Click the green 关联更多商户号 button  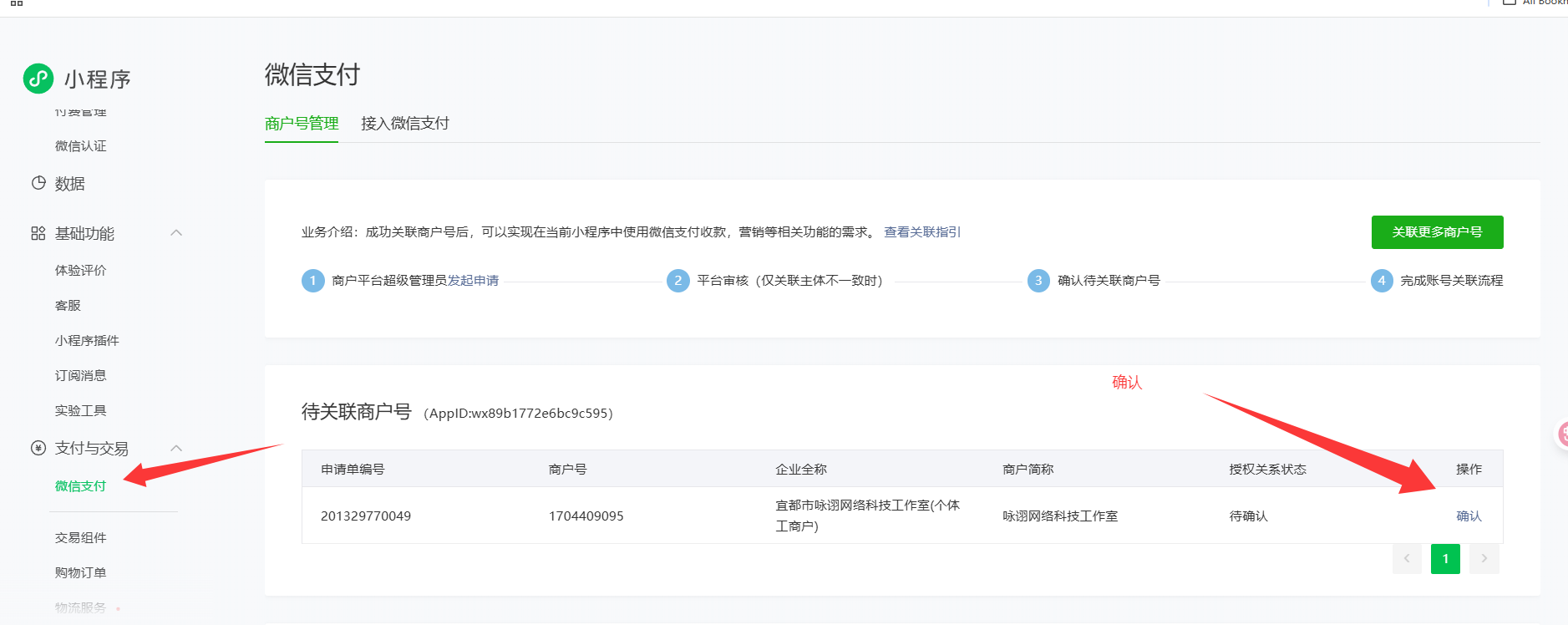pyautogui.click(x=1437, y=232)
